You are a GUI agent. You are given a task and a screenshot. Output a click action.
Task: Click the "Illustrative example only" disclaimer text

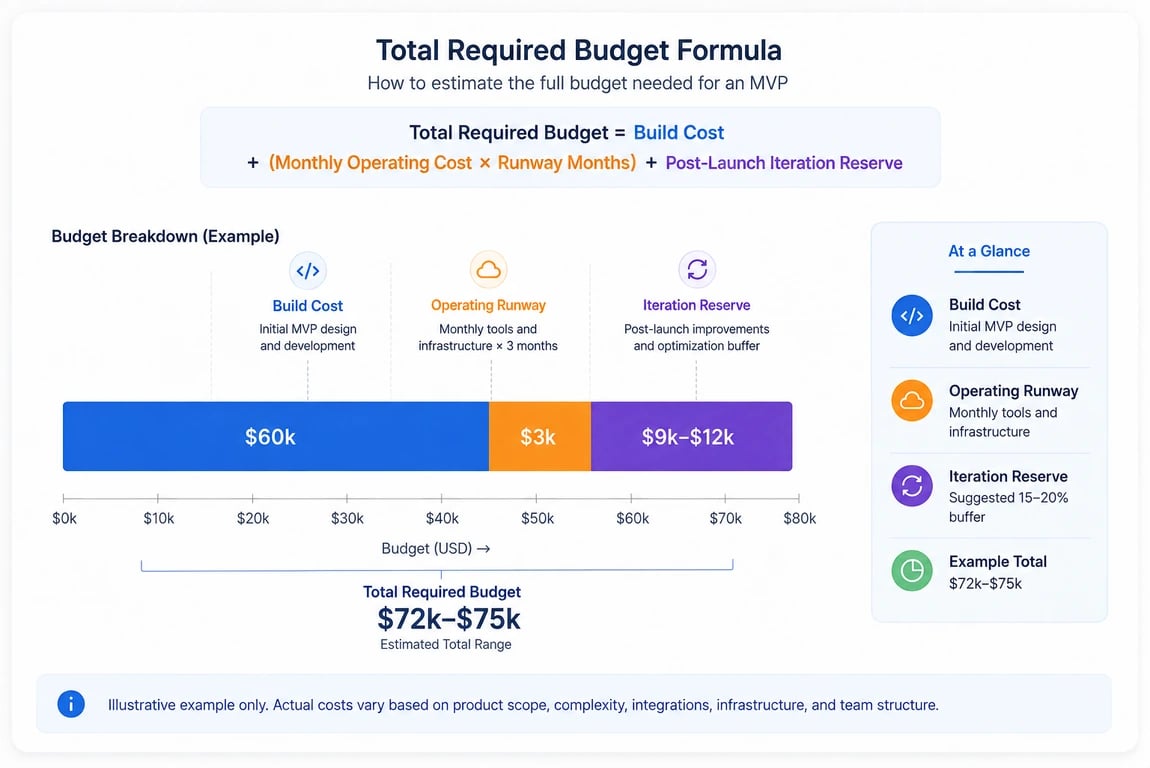524,705
